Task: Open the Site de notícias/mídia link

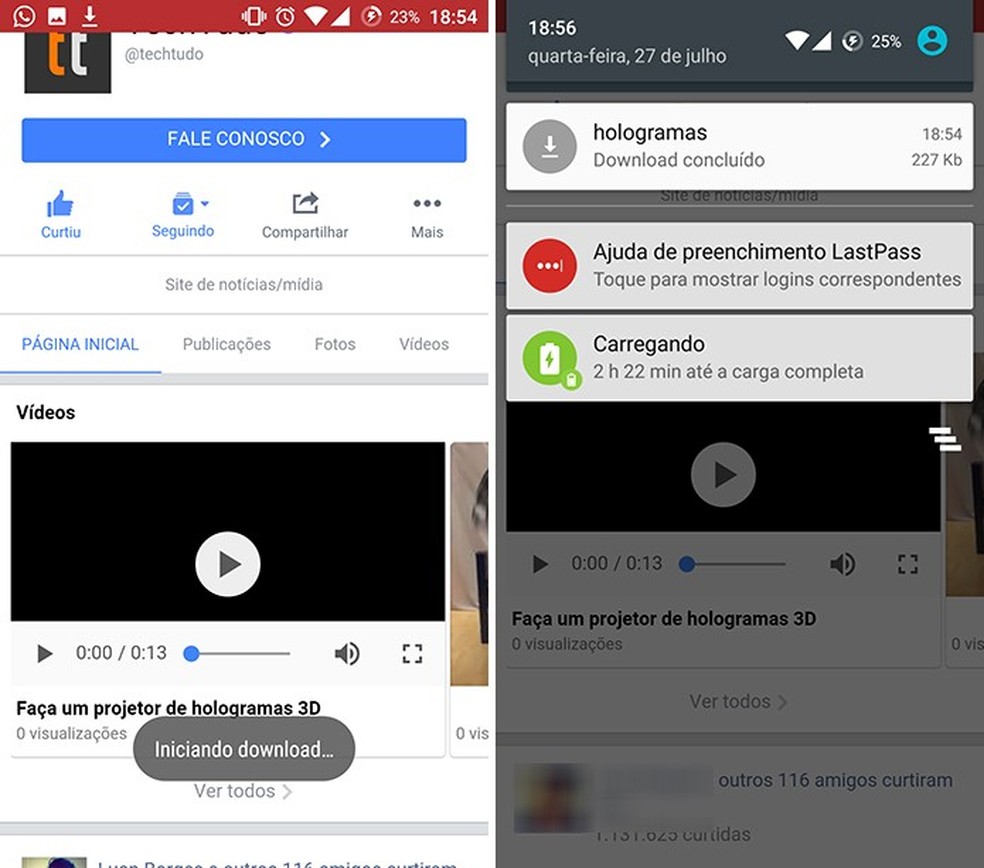Action: coord(244,284)
